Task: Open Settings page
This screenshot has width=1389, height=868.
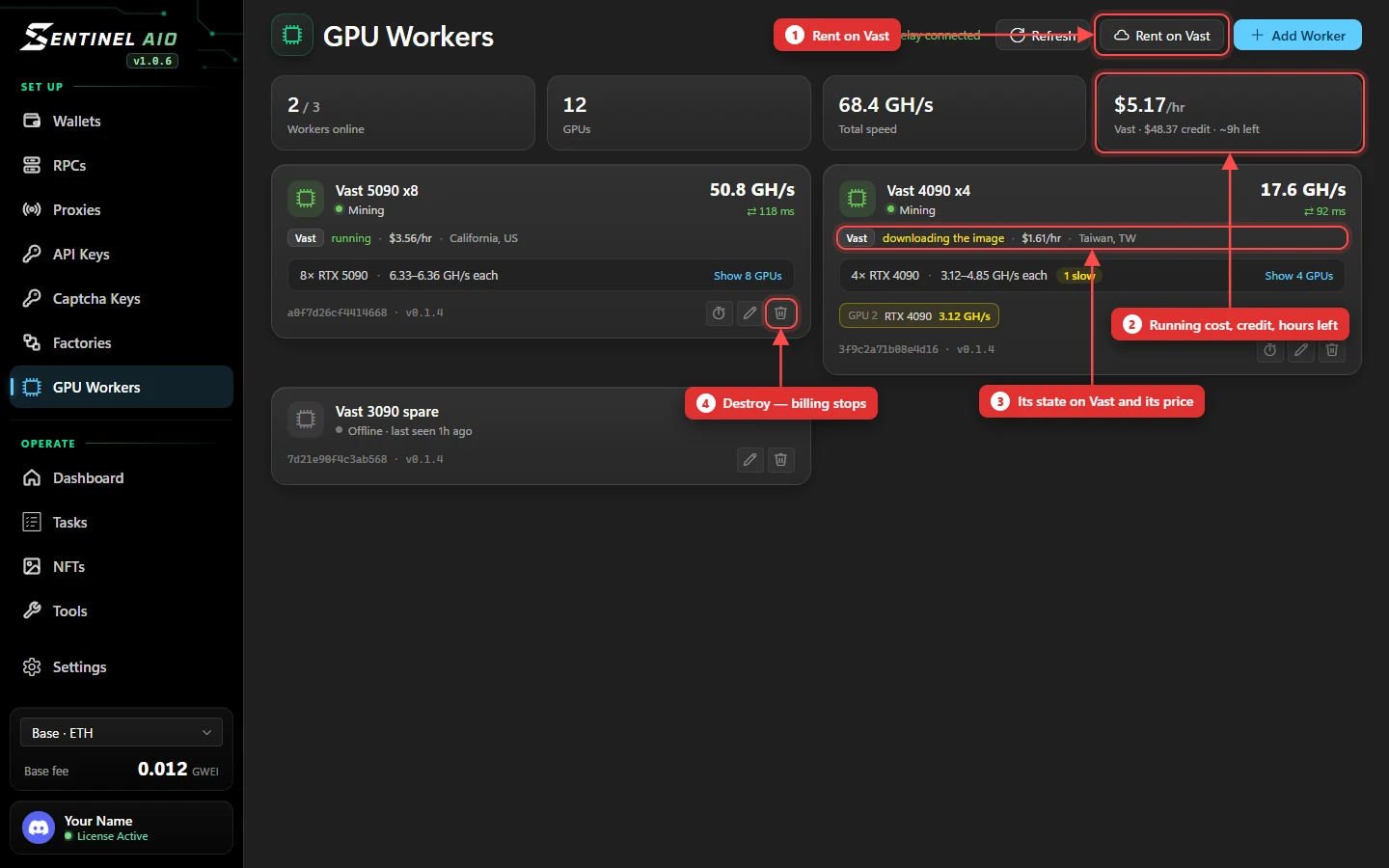Action: (122, 667)
